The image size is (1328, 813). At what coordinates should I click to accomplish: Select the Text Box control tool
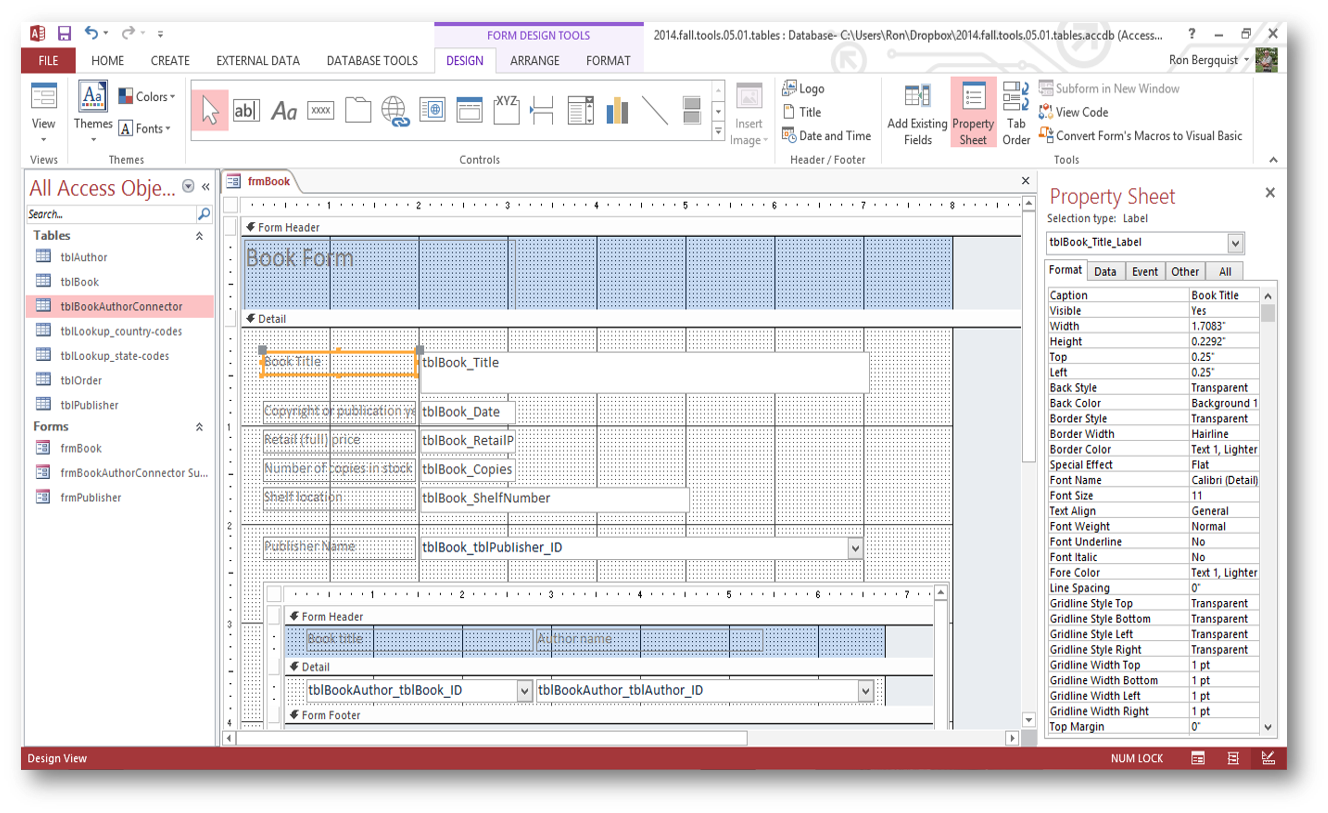[245, 110]
